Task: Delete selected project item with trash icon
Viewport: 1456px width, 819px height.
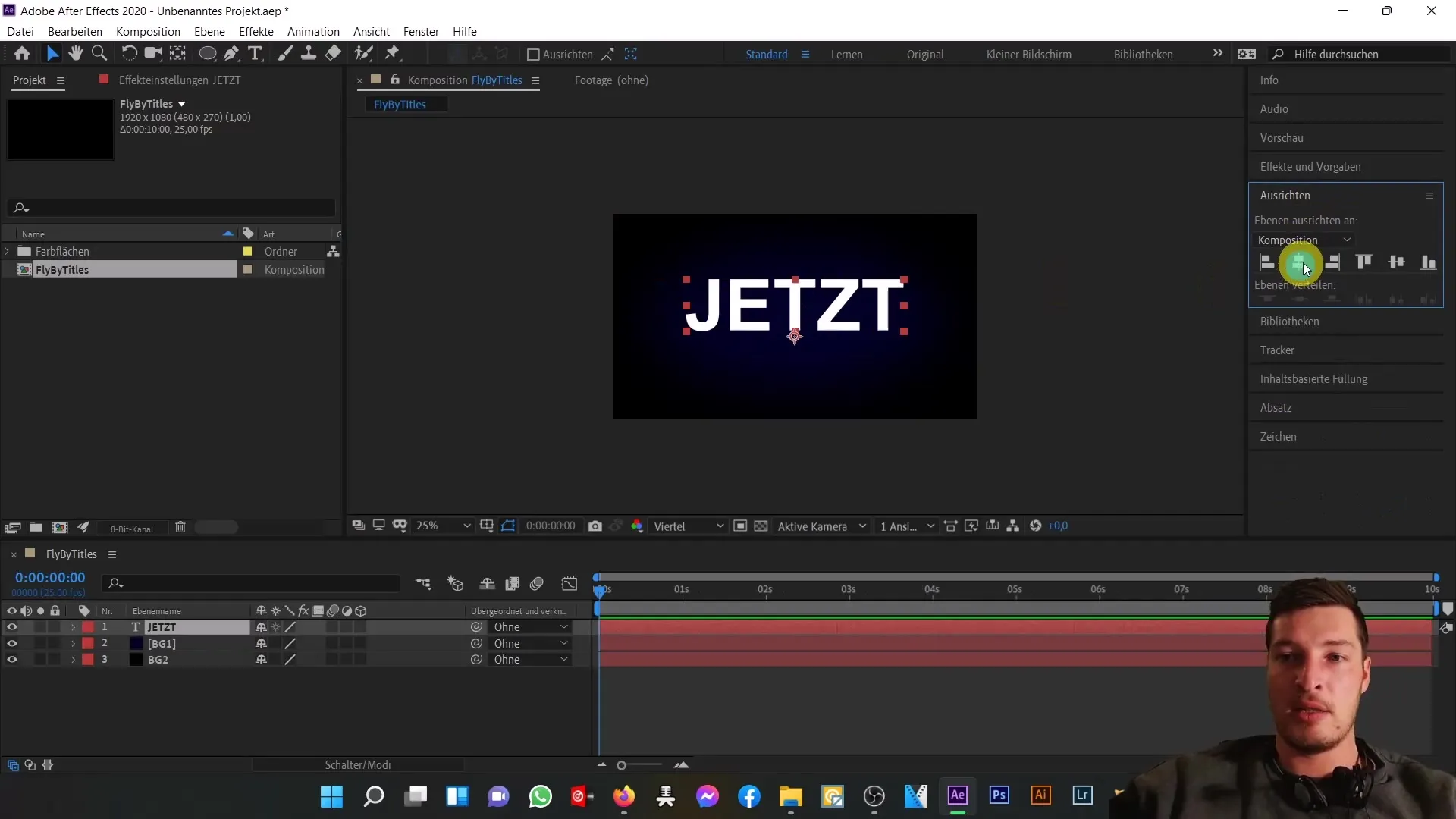Action: (180, 528)
